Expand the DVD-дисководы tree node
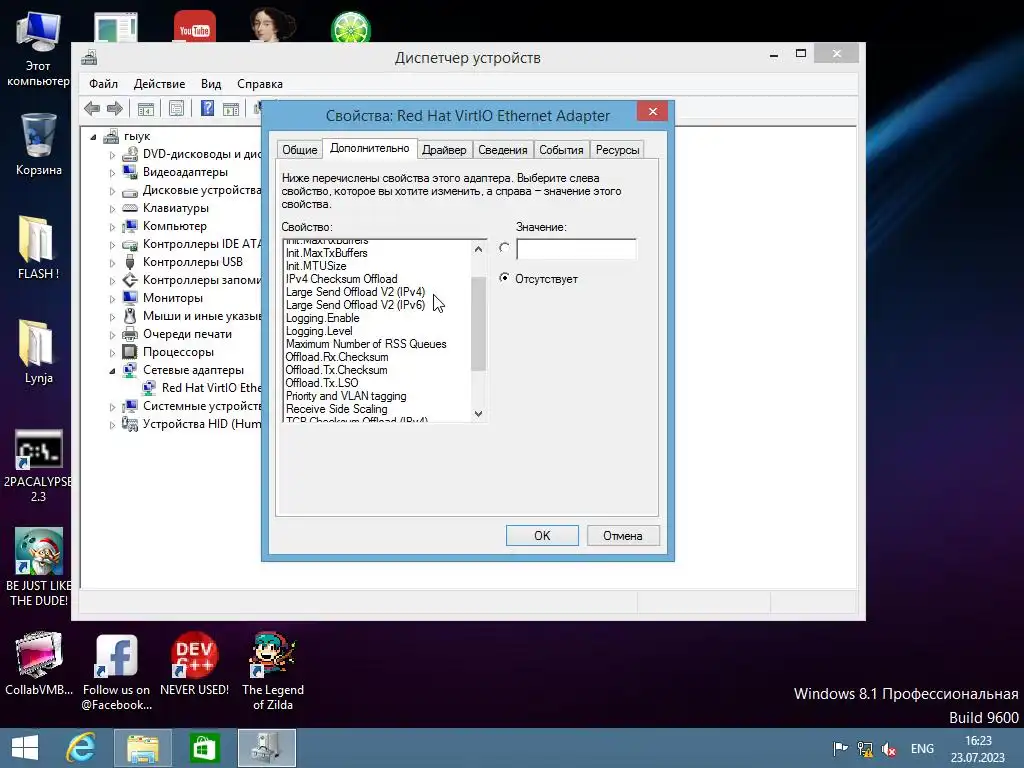The height and width of the screenshot is (768, 1024). (x=112, y=155)
